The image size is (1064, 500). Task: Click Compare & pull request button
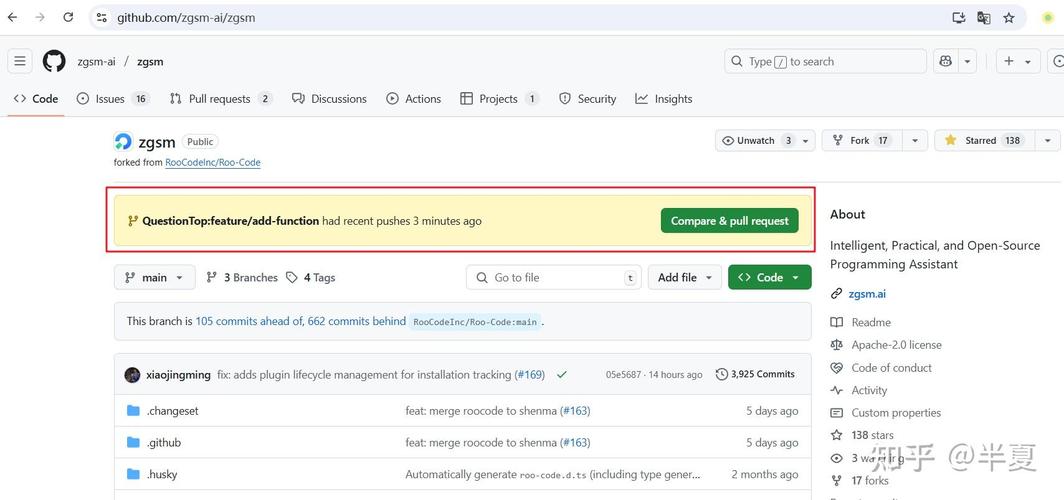[x=729, y=220]
